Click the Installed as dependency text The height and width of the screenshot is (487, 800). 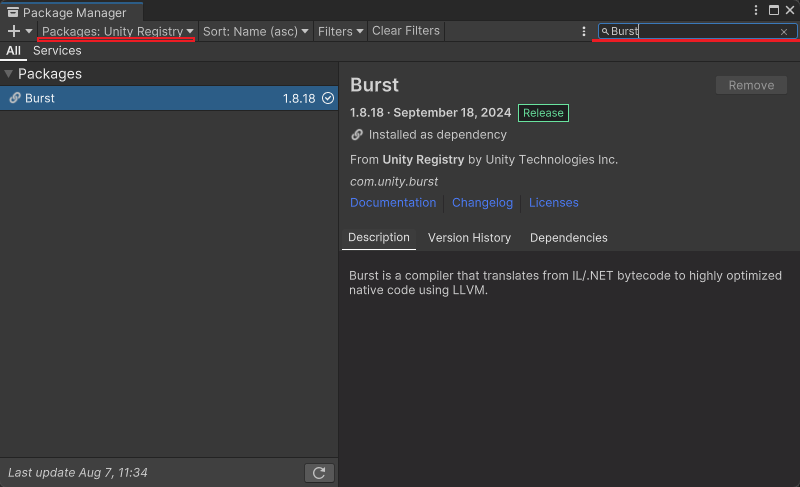coord(438,135)
